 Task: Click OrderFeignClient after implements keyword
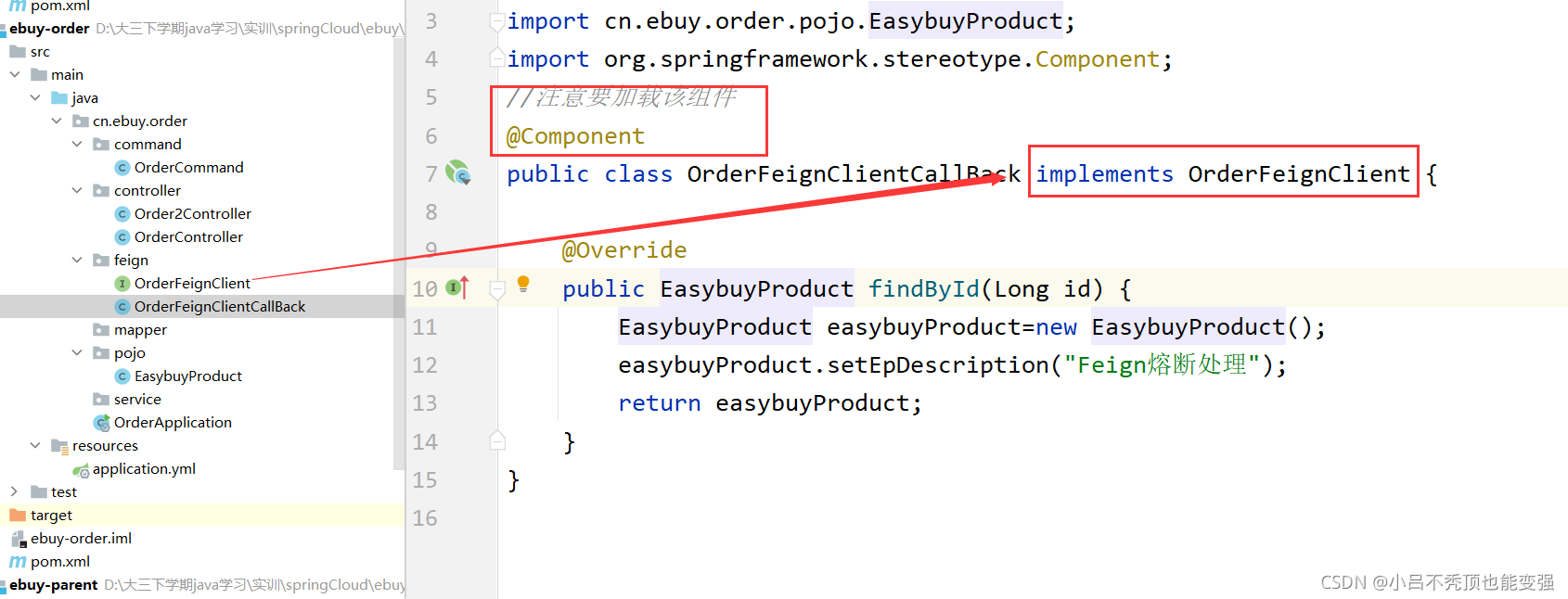(1299, 174)
